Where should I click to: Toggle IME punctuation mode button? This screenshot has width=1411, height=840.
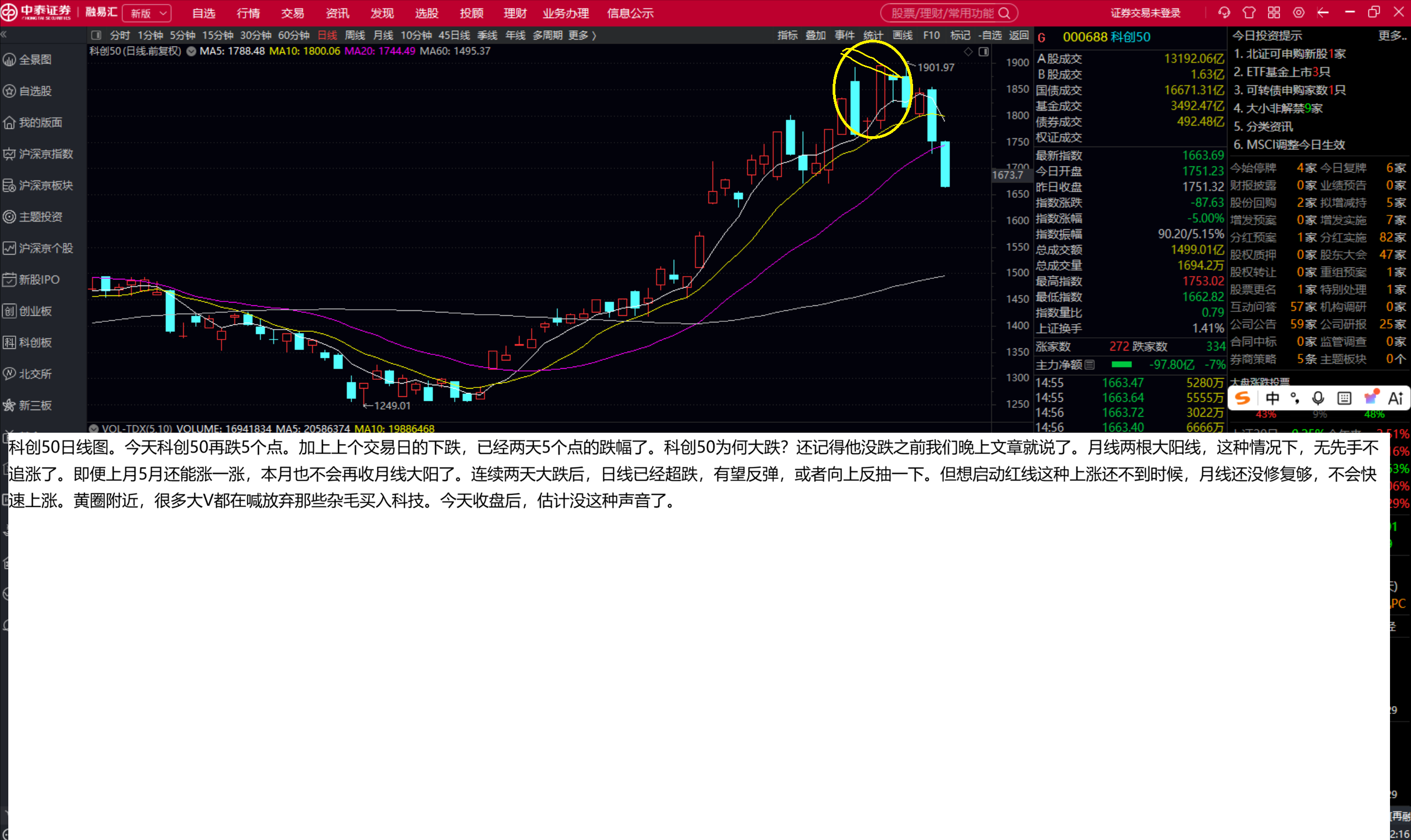click(1295, 399)
